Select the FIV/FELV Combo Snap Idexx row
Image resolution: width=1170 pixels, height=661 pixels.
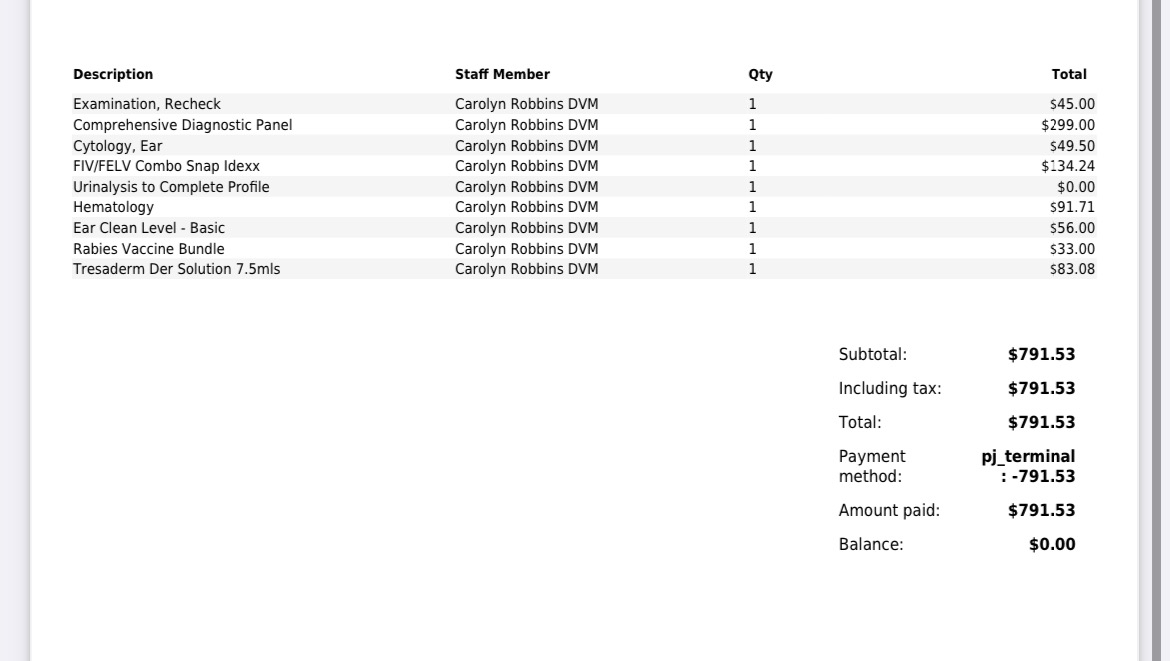(x=166, y=166)
